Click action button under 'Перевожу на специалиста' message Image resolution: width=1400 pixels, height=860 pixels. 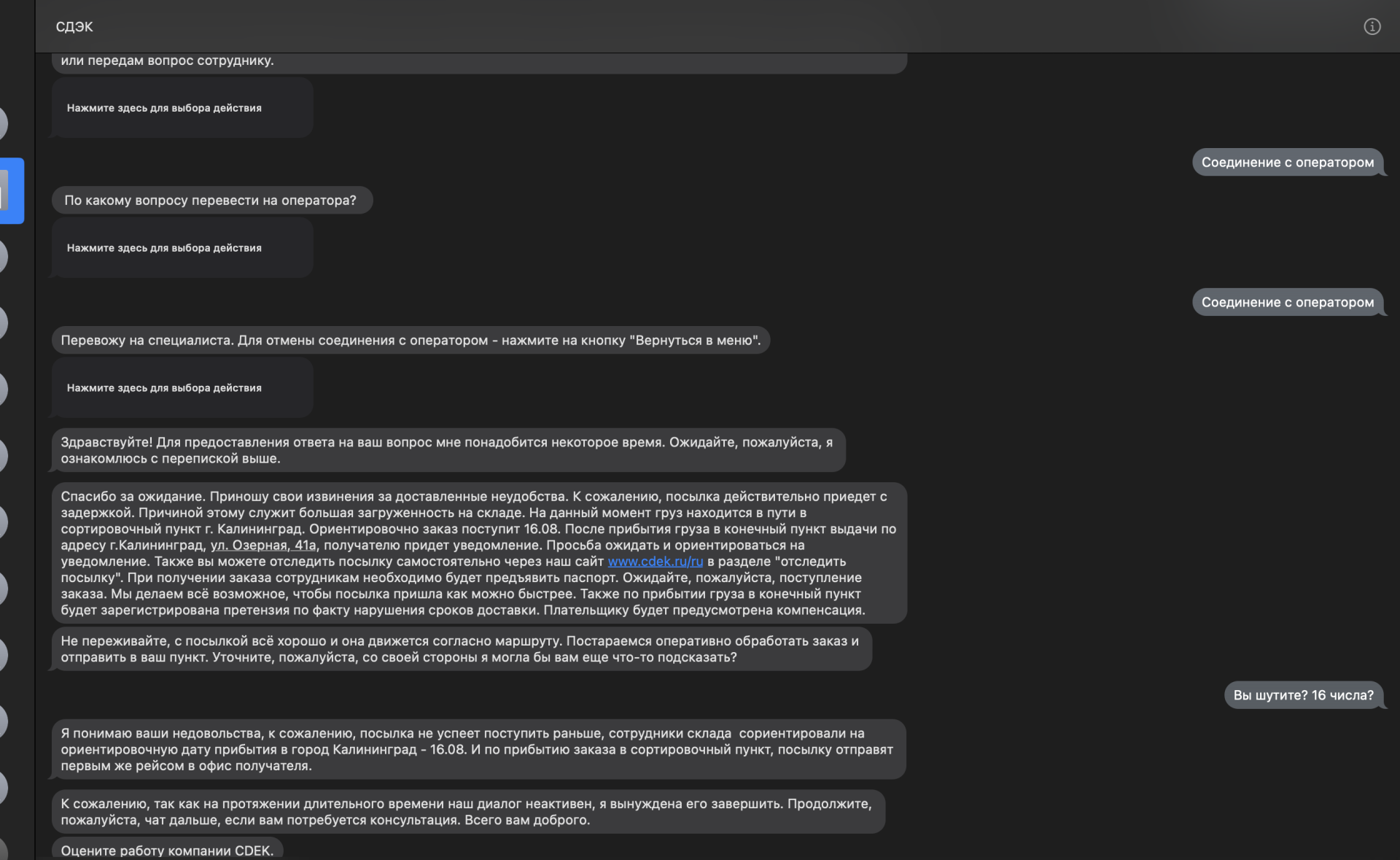point(182,388)
